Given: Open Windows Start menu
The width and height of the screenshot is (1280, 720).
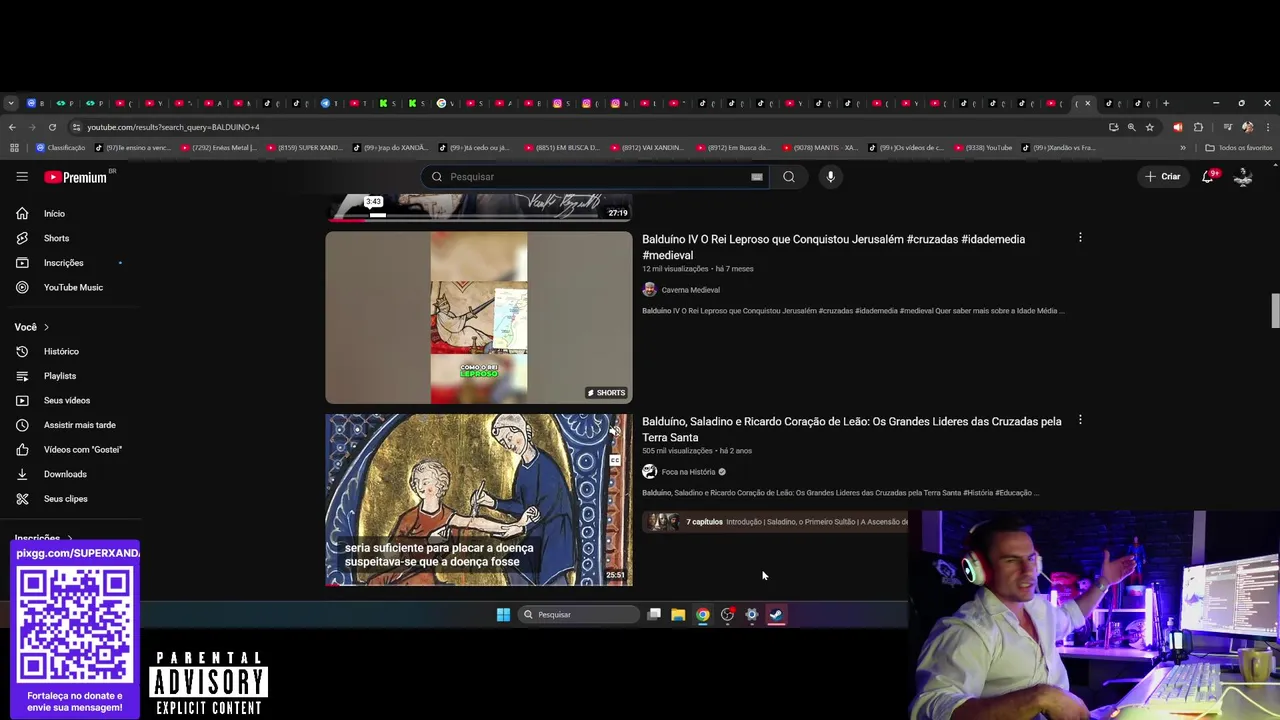Looking at the screenshot, I should [503, 615].
